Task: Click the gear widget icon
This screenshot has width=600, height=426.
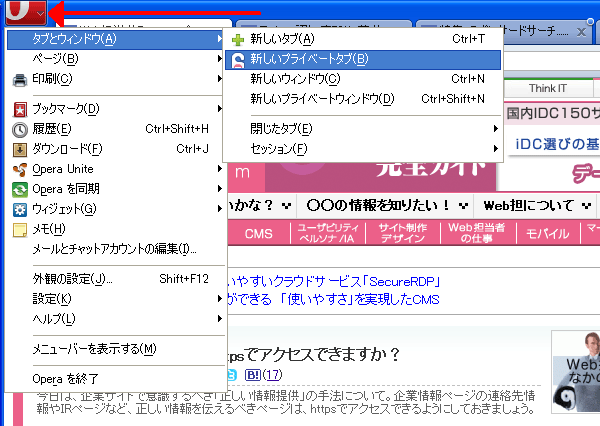Action: 20,209
